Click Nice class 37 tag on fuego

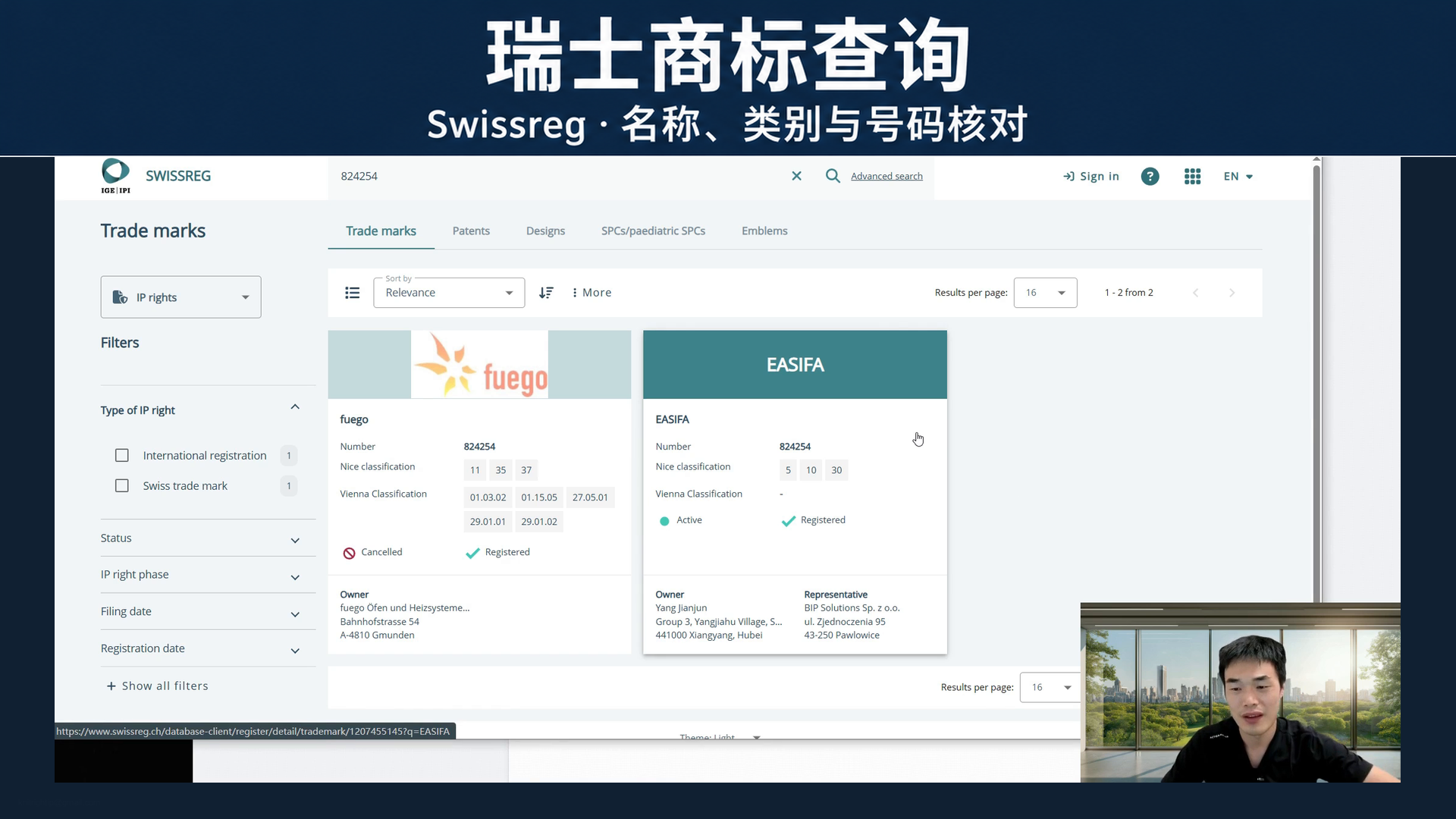point(526,470)
